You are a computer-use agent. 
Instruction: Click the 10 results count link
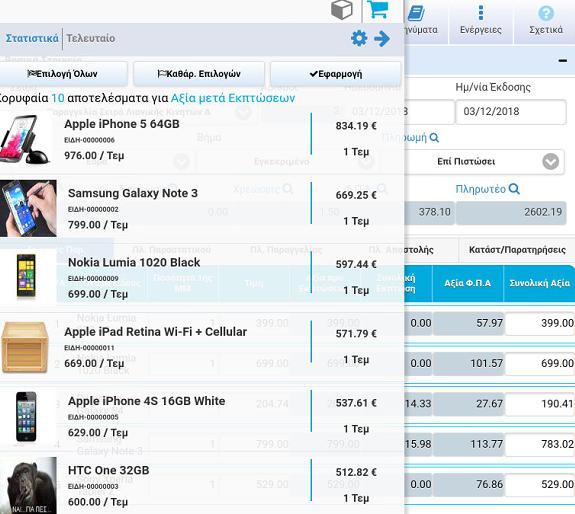(58, 98)
